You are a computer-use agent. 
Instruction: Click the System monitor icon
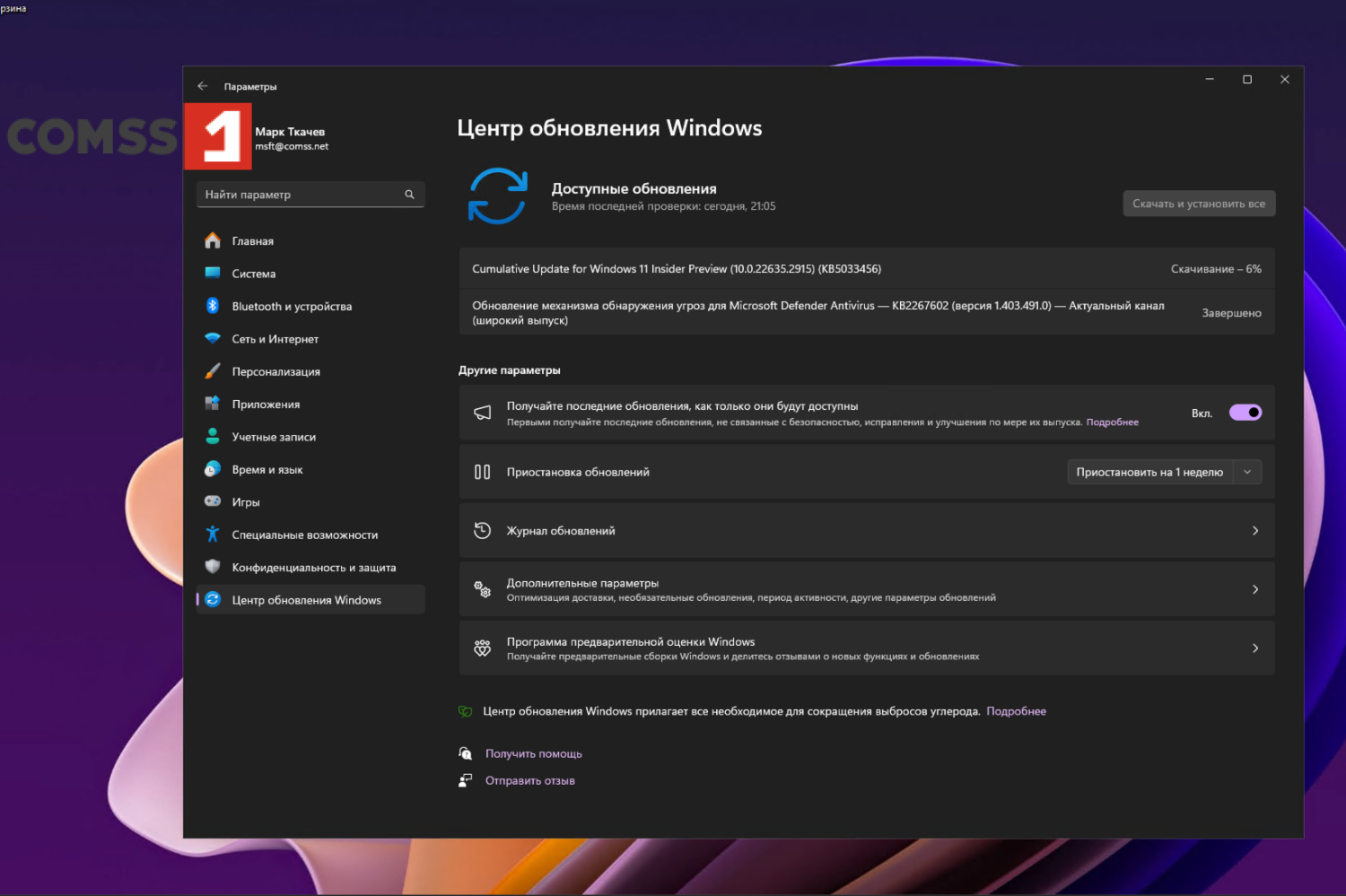(213, 273)
